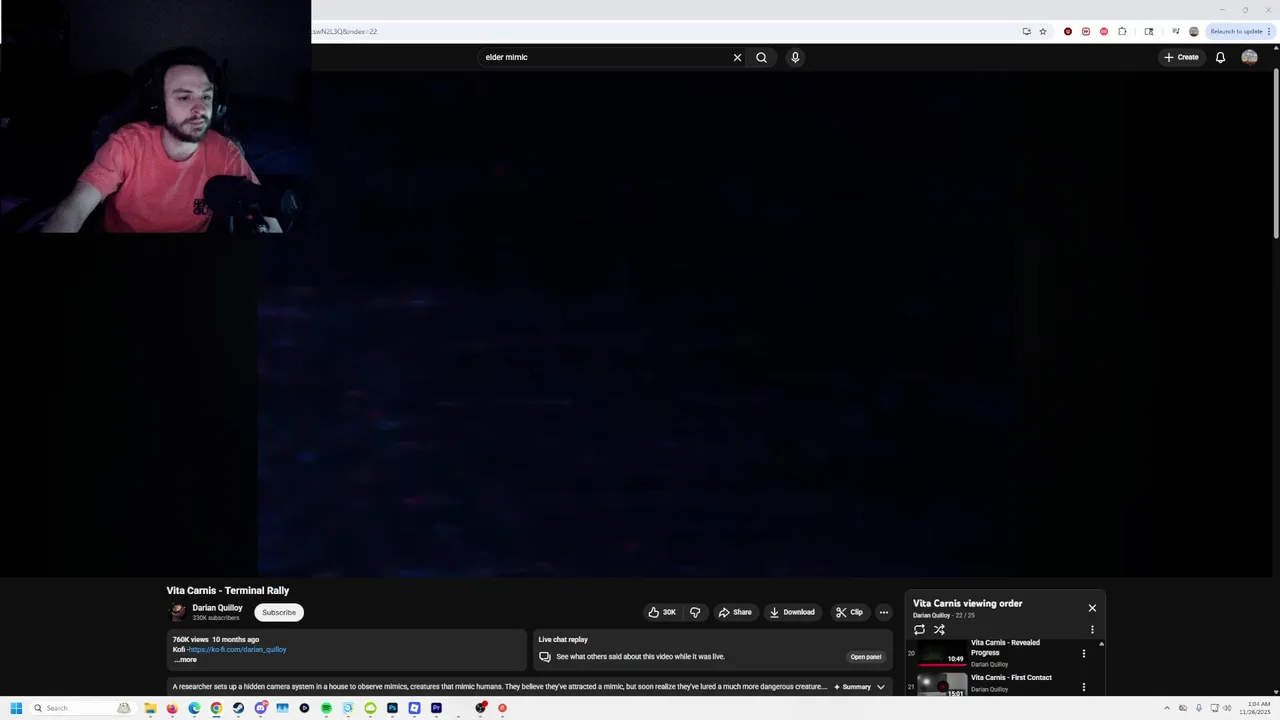This screenshot has height=720, width=1280.
Task: Click the Create button
Action: click(1181, 57)
